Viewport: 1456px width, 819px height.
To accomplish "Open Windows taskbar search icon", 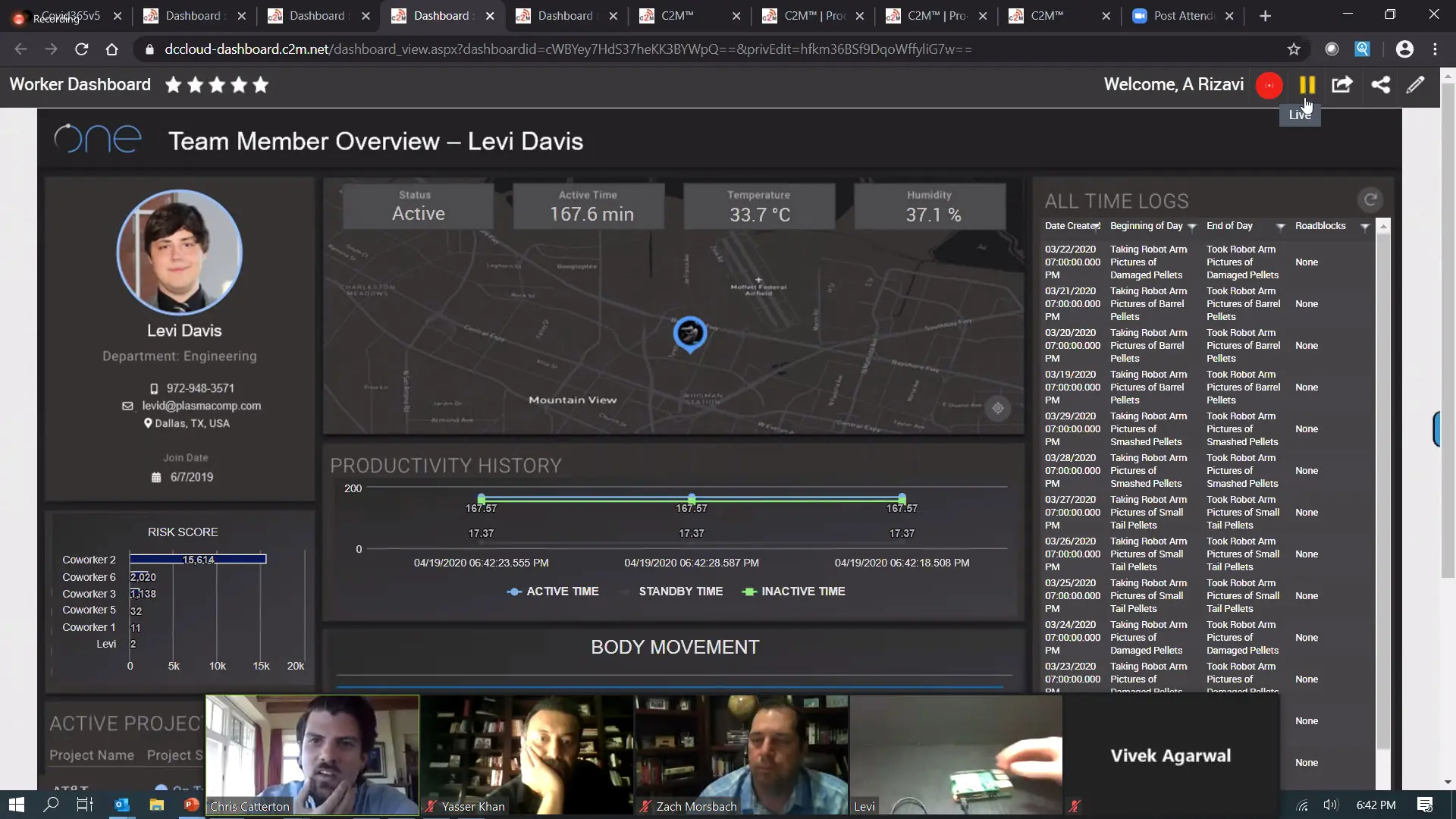I will pos(51,805).
